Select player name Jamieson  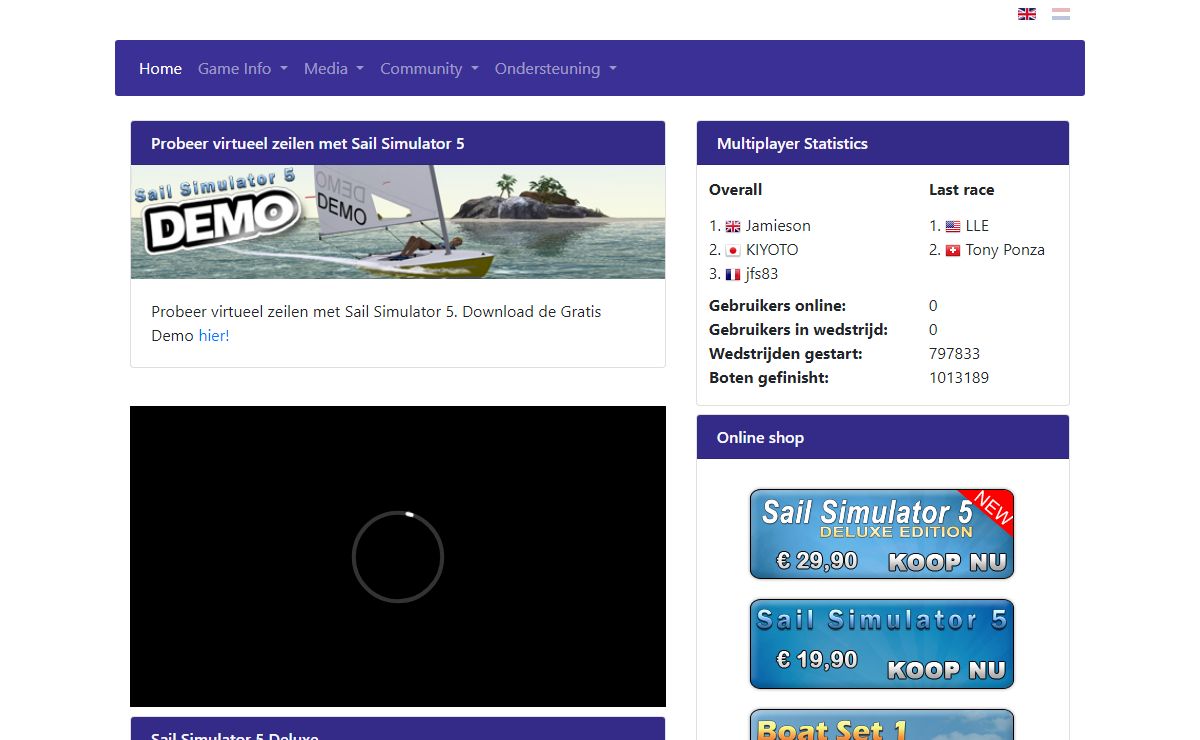tap(778, 226)
